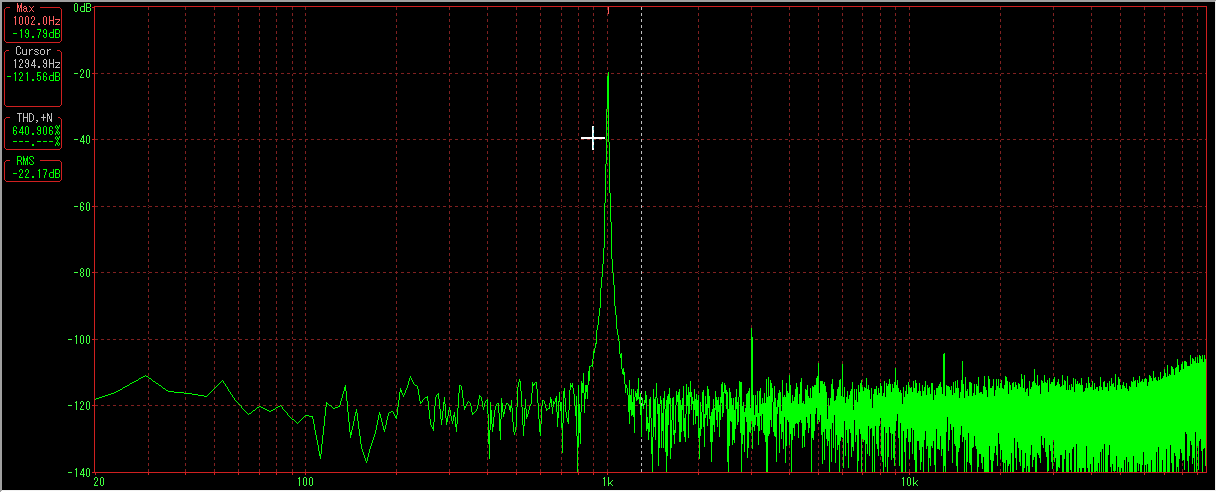Select the Cursor level readout -121.56dB

click(x=34, y=76)
